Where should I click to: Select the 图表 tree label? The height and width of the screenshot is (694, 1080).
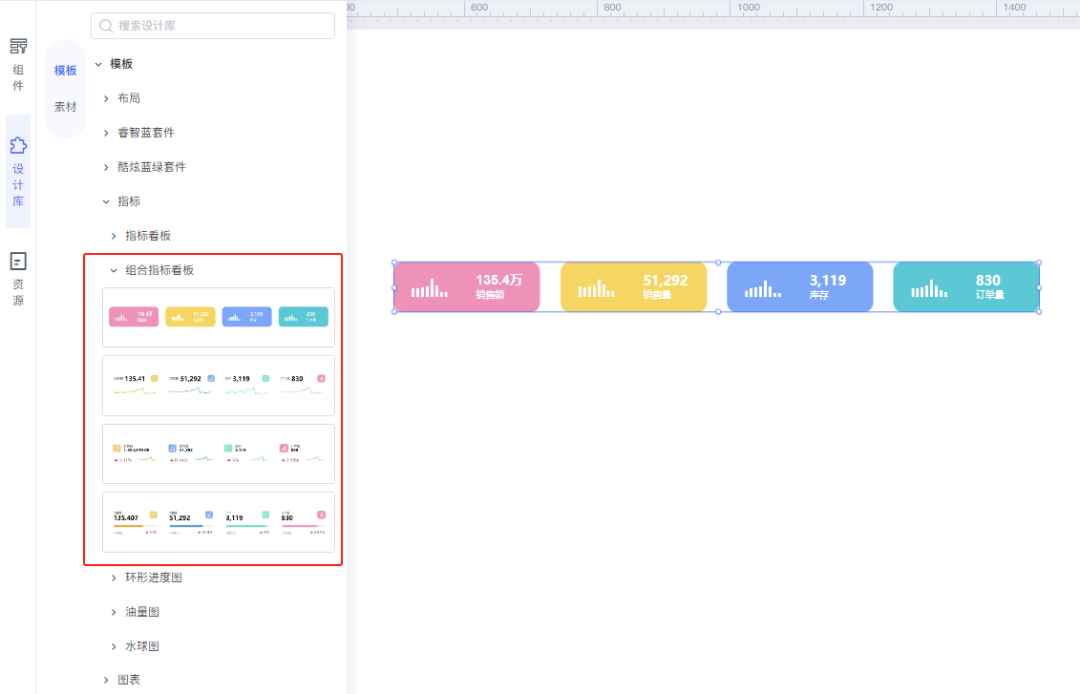(129, 680)
